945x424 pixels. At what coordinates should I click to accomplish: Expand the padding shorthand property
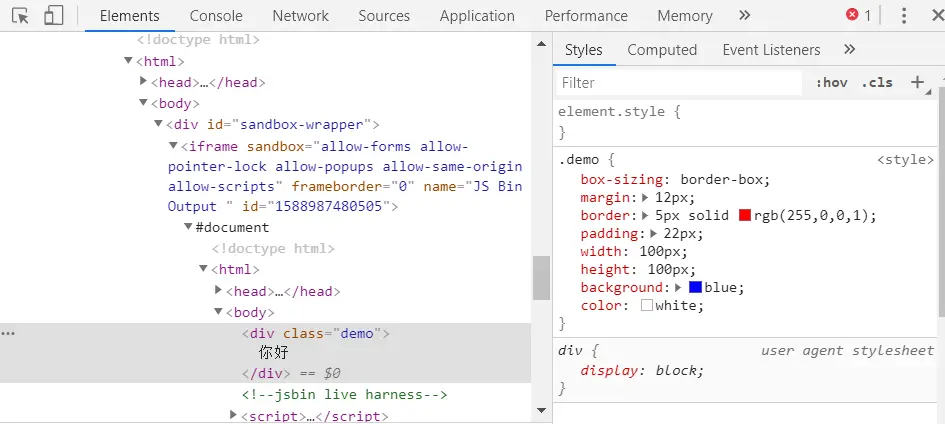click(x=654, y=233)
